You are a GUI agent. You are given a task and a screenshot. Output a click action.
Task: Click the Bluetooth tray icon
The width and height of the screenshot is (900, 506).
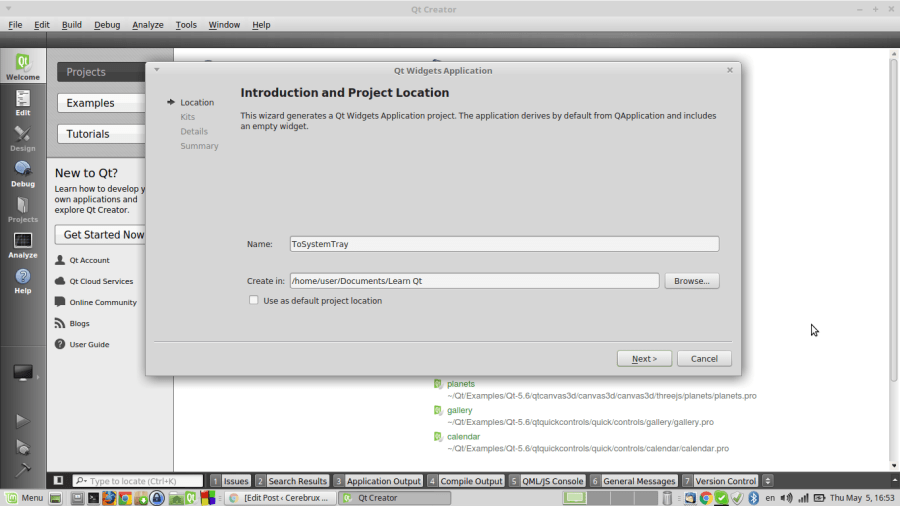pyautogui.click(x=754, y=498)
